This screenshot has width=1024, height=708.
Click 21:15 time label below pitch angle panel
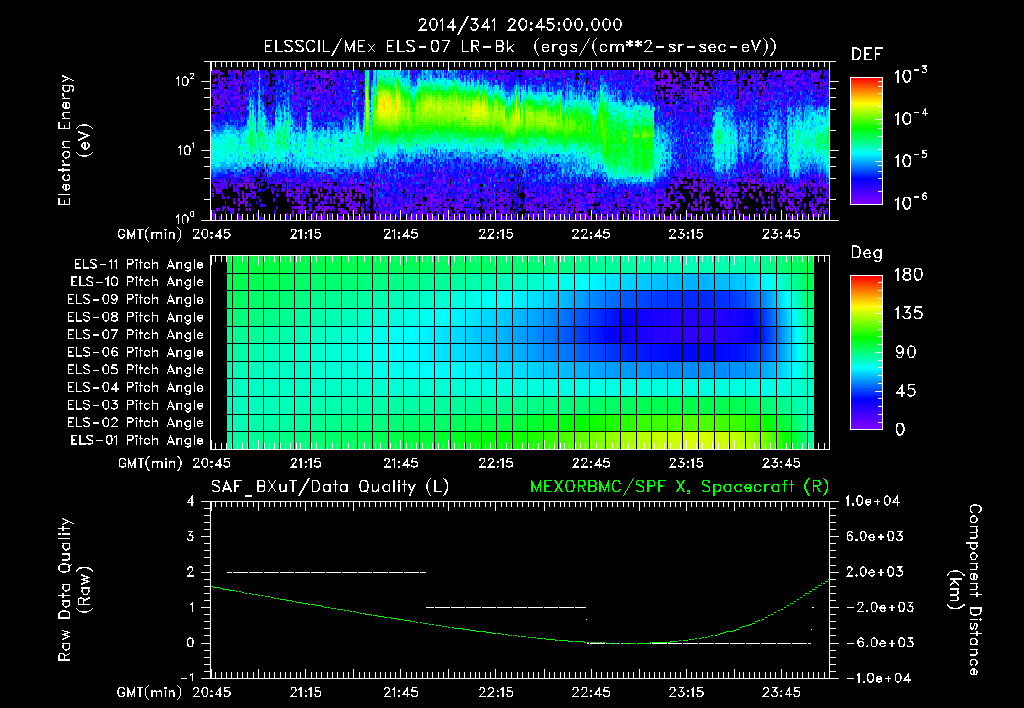click(x=306, y=463)
